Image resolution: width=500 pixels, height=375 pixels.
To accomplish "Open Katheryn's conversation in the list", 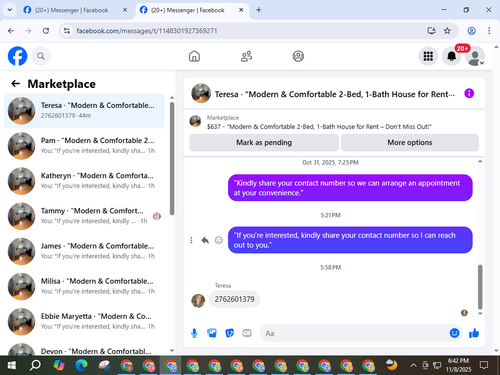I will click(84, 181).
